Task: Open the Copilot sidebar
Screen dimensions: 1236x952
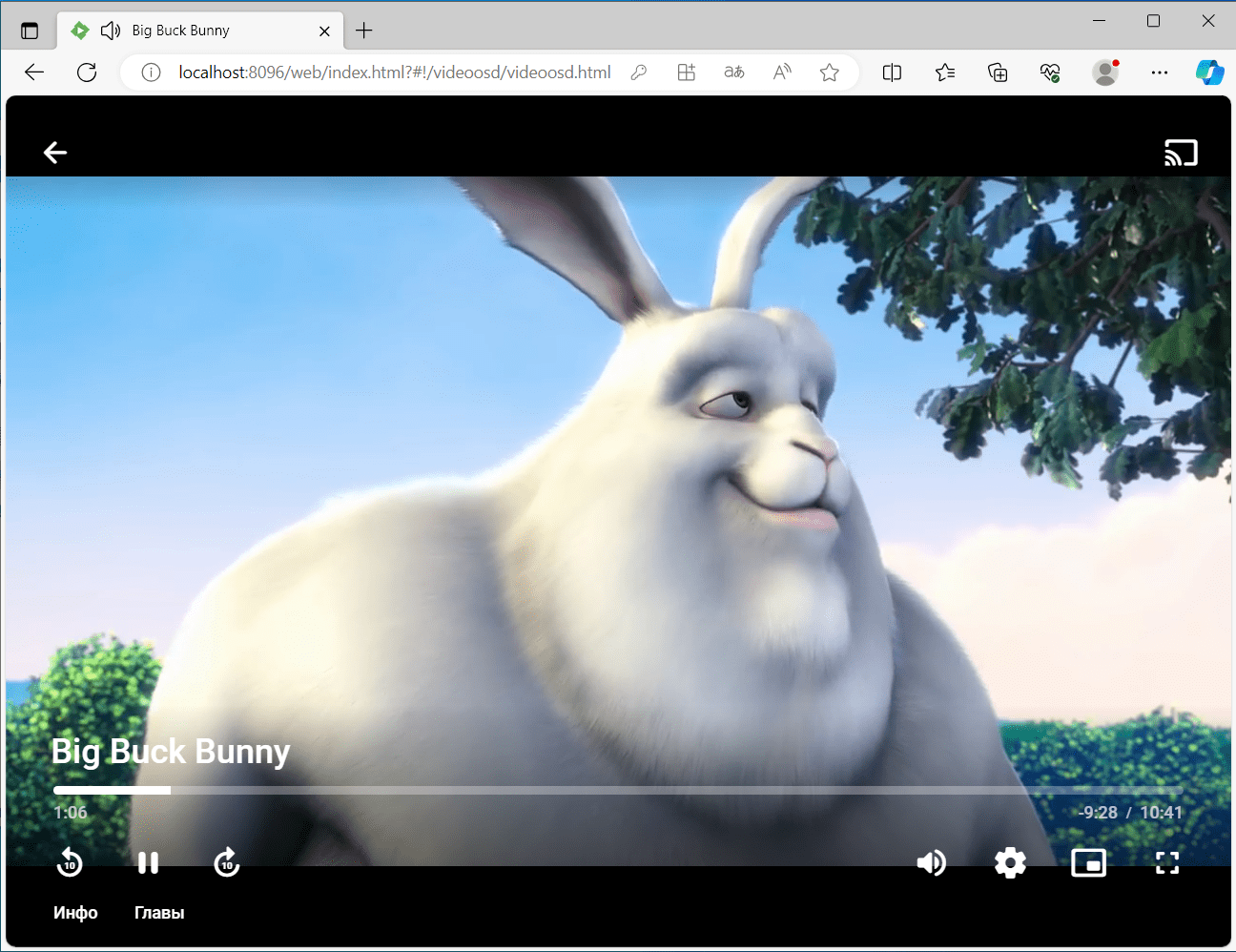Action: (x=1210, y=72)
